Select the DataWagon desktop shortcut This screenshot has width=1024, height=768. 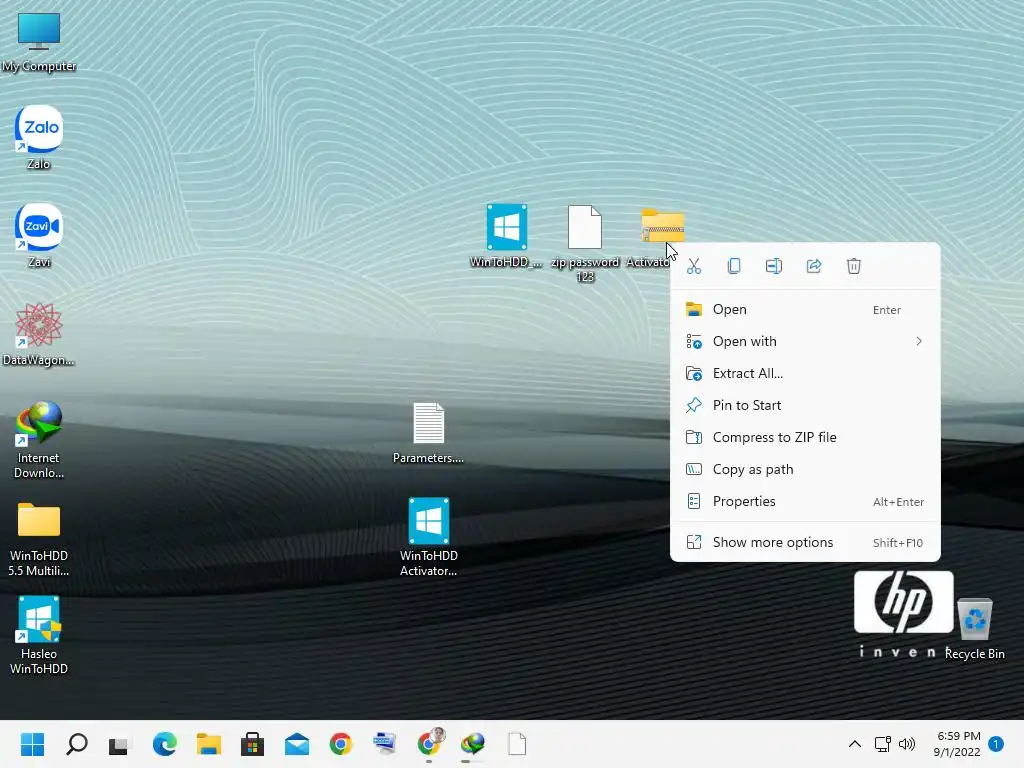(39, 334)
